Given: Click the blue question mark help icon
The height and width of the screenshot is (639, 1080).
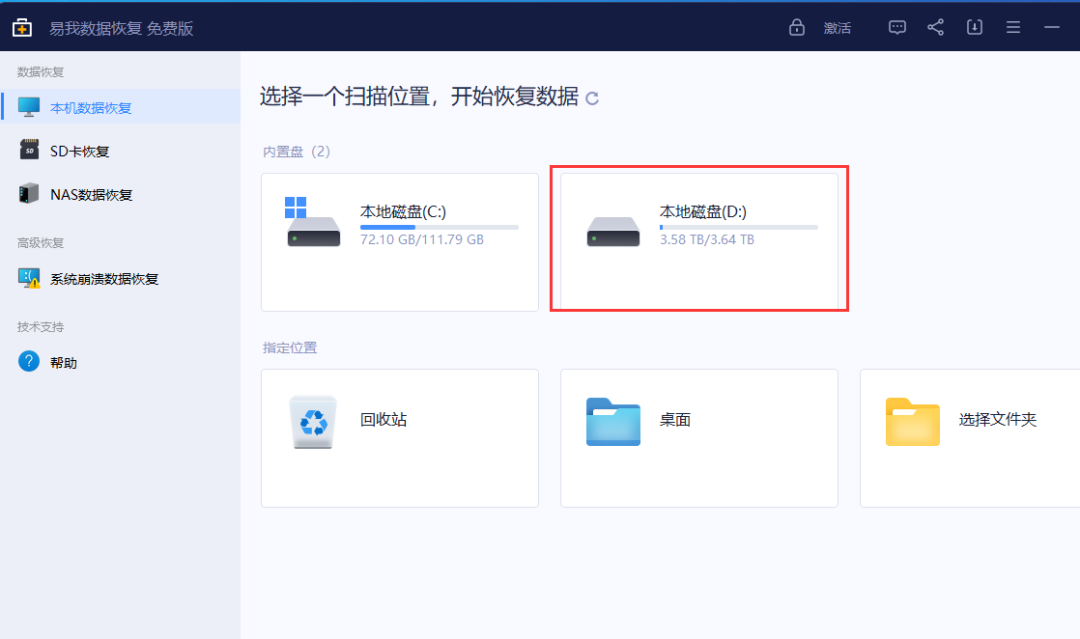Looking at the screenshot, I should coord(29,362).
